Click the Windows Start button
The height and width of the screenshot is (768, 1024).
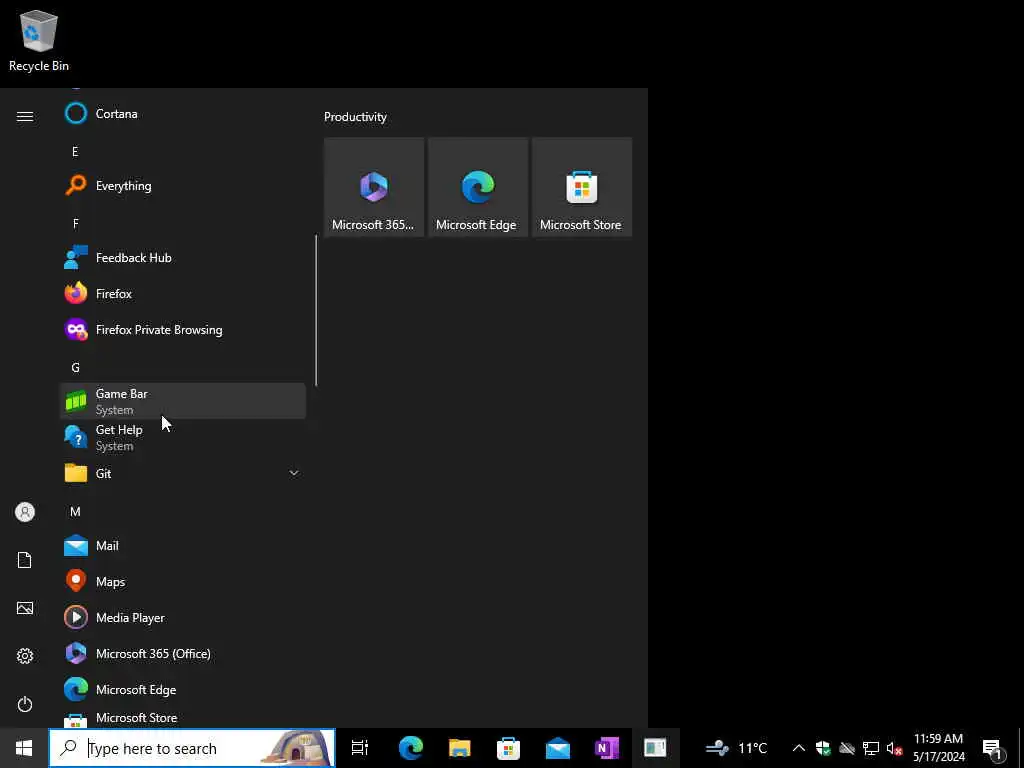tap(24, 748)
